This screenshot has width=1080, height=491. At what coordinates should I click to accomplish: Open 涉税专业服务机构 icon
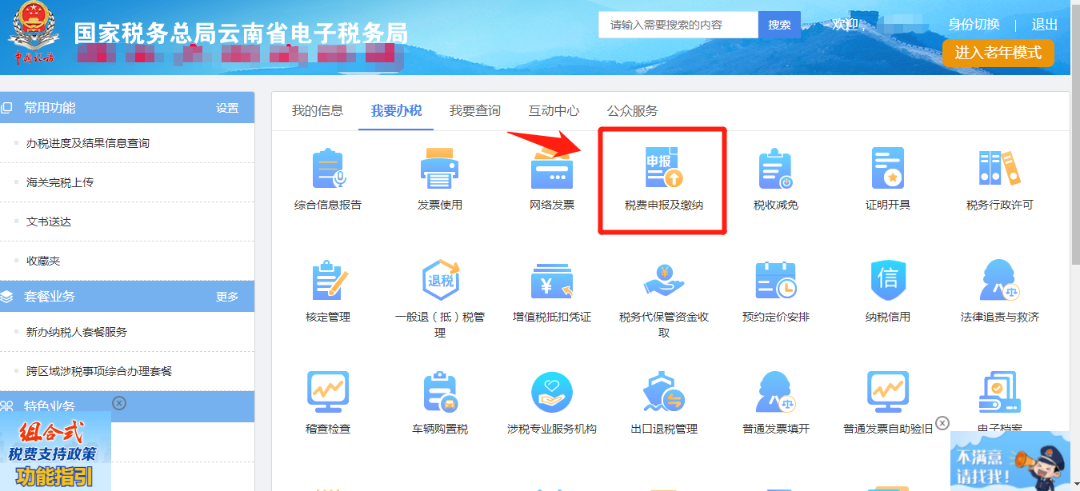[x=552, y=393]
